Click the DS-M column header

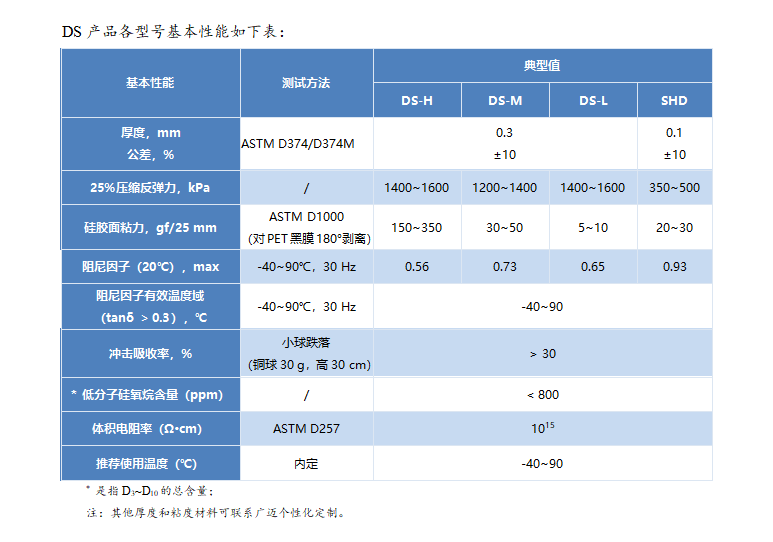tap(505, 100)
